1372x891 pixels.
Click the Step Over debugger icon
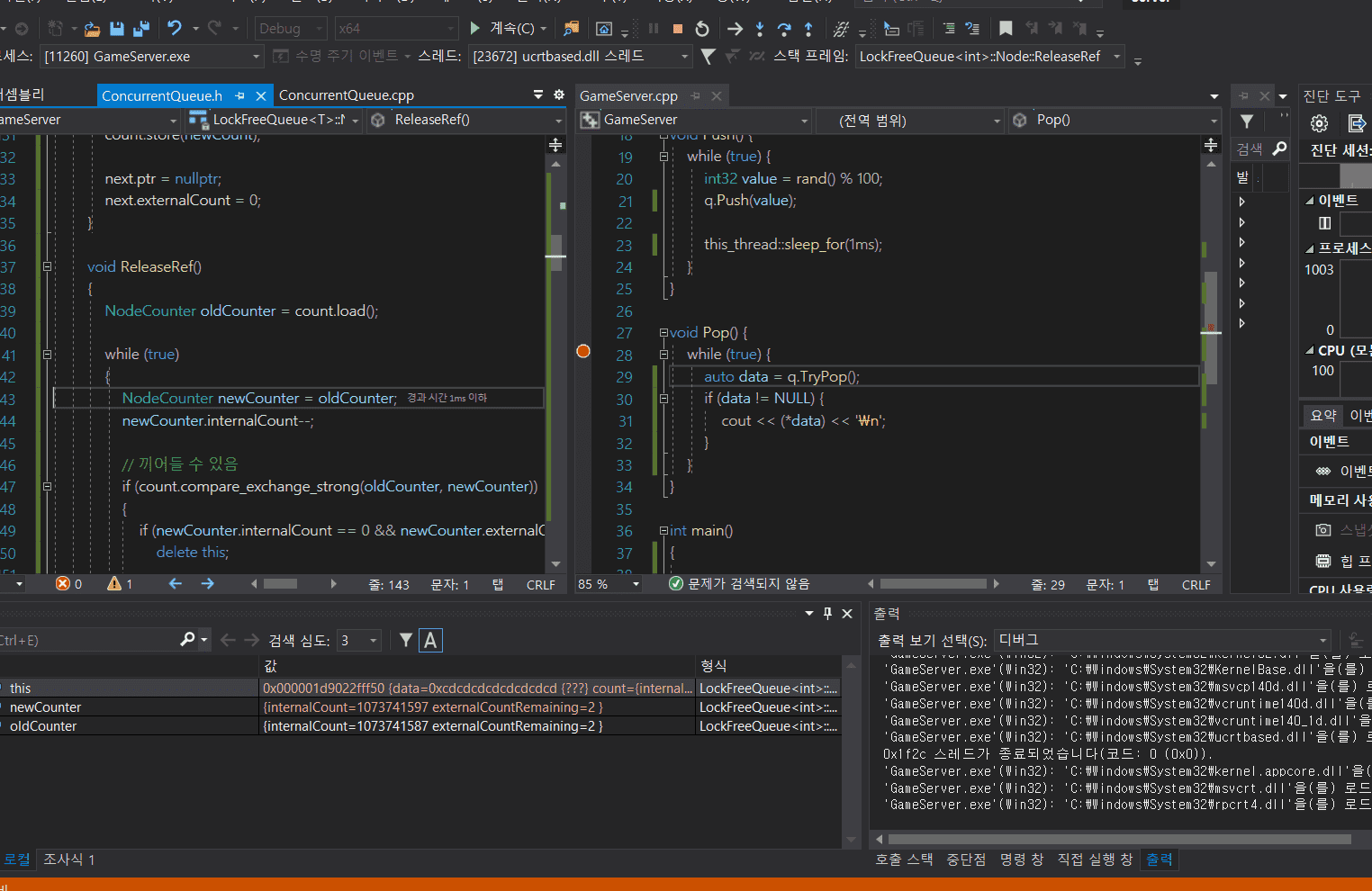784,29
